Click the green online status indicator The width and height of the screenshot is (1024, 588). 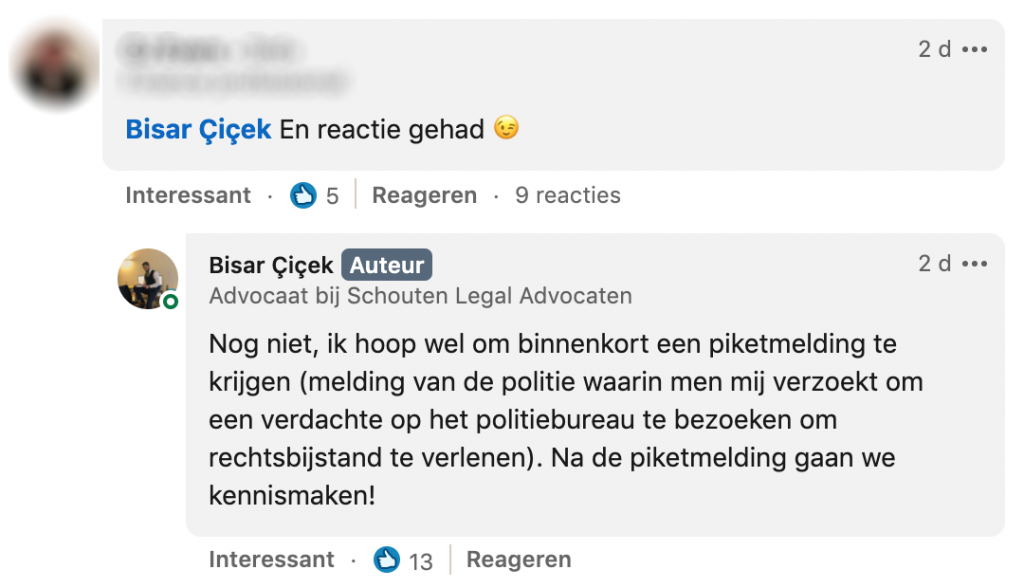(171, 301)
